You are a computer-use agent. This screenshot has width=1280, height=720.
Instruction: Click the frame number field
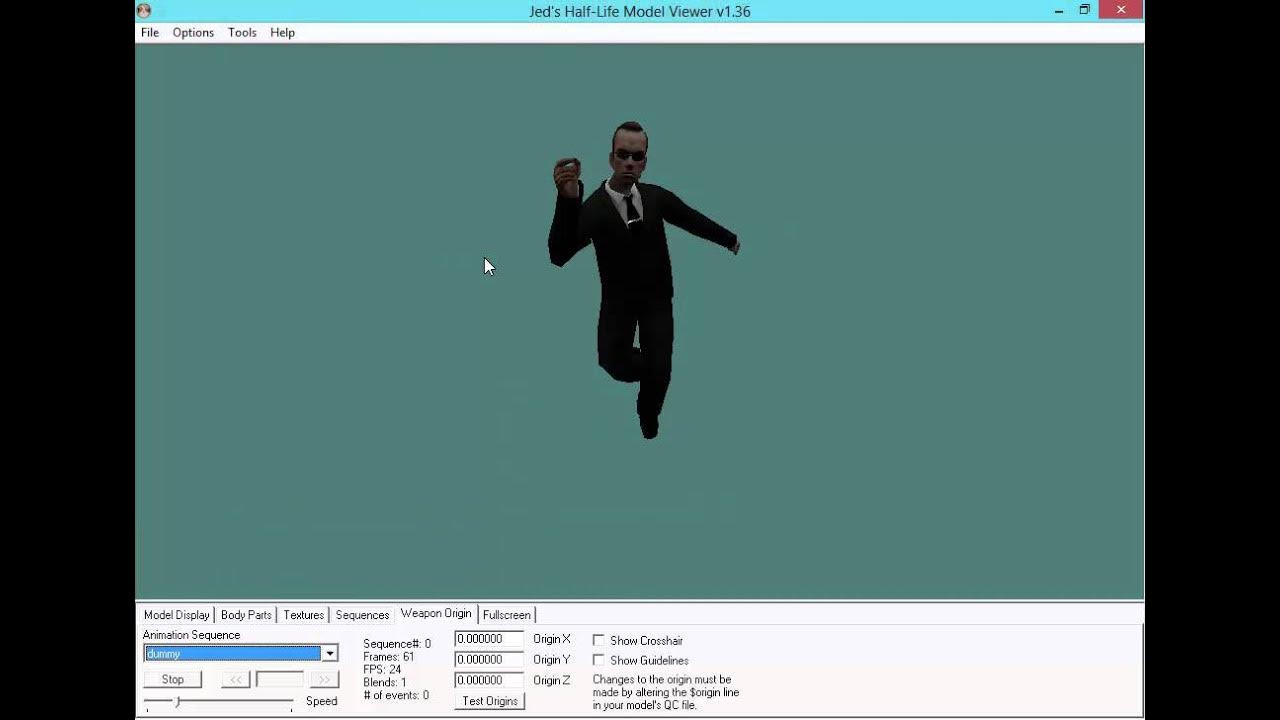pos(279,679)
